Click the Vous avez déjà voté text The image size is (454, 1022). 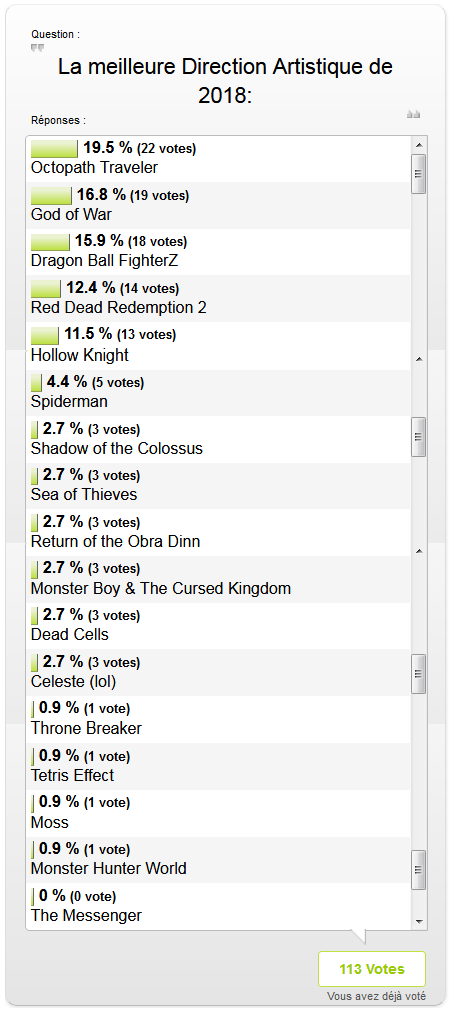click(x=376, y=996)
